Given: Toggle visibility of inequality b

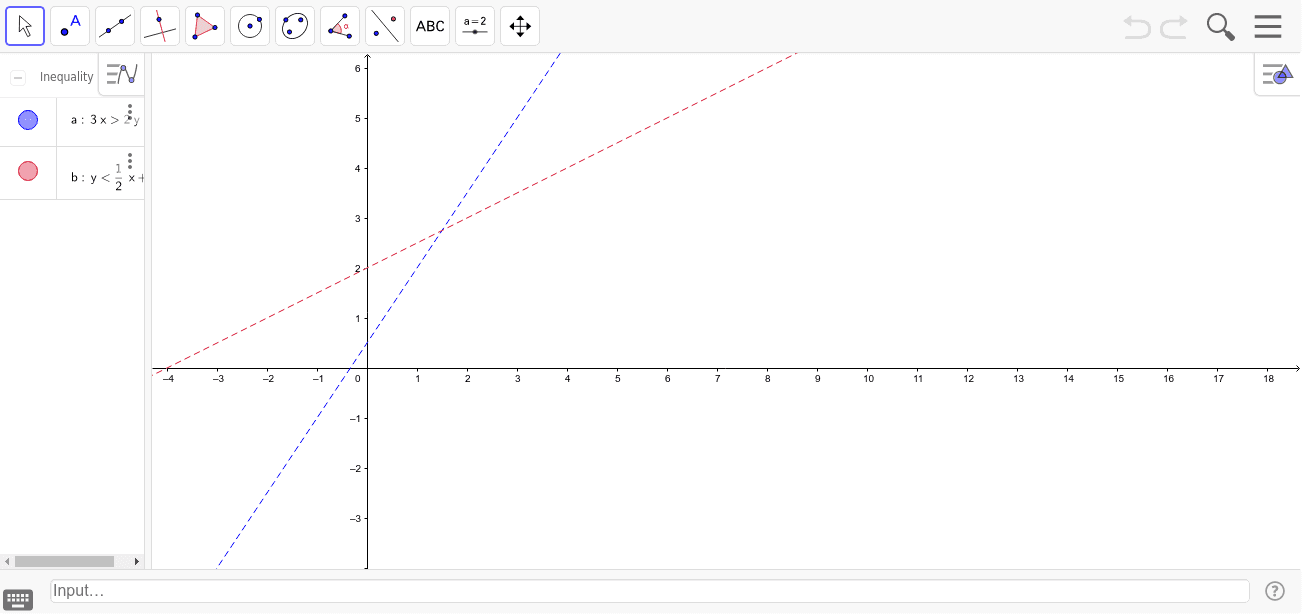Looking at the screenshot, I should [x=28, y=171].
